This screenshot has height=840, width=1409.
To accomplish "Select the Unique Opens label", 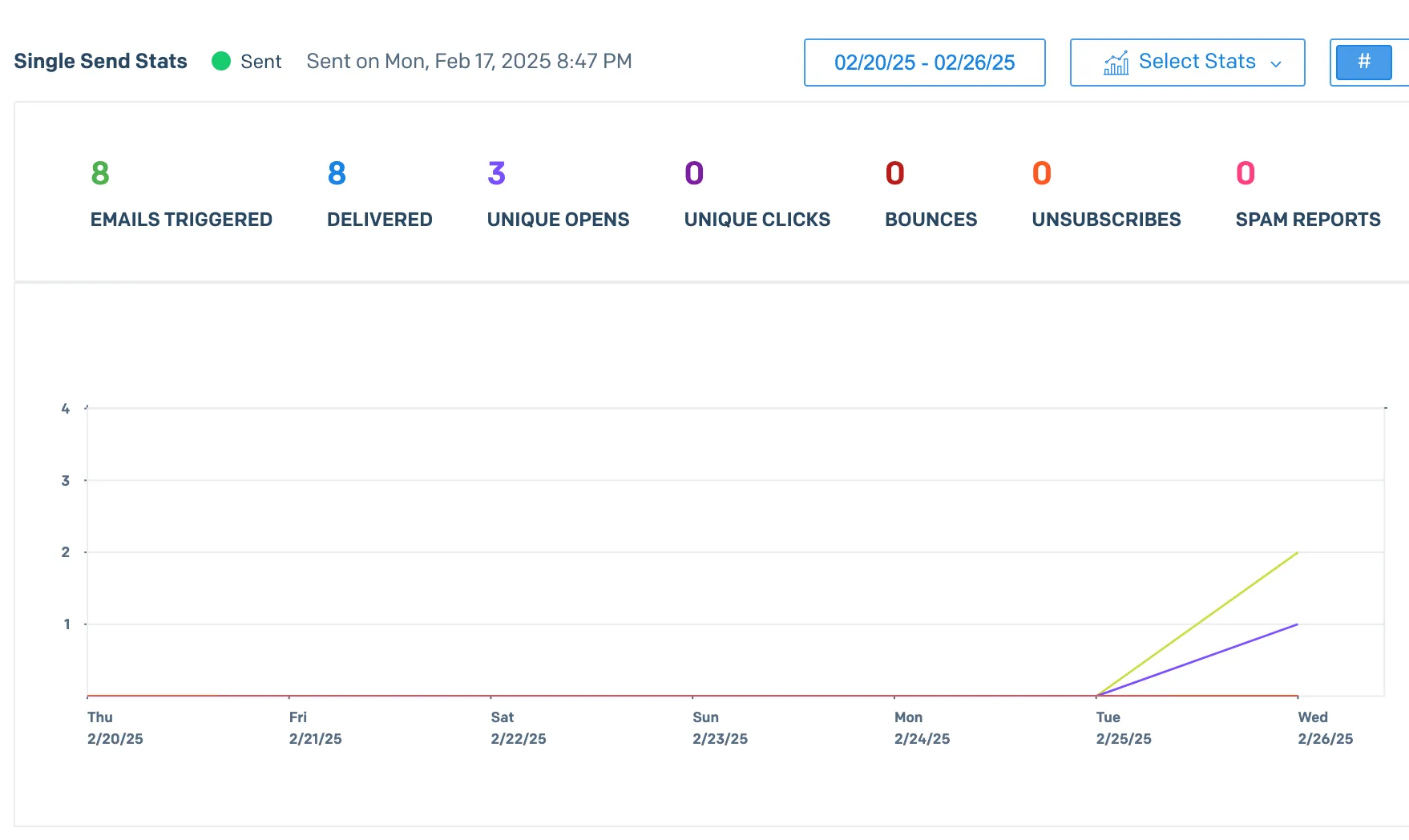I will tap(558, 220).
